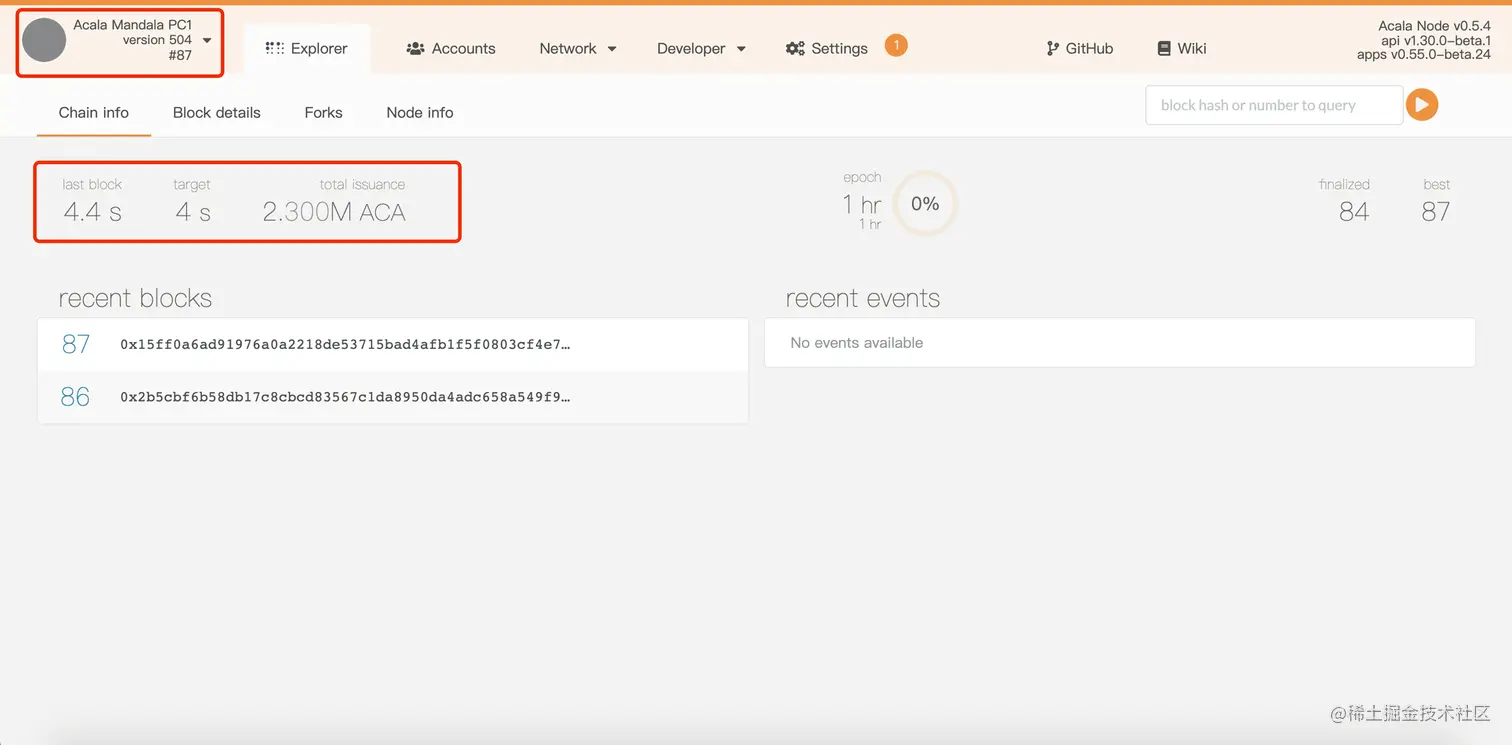The width and height of the screenshot is (1512, 745).
Task: Open Settings page
Action: [827, 48]
